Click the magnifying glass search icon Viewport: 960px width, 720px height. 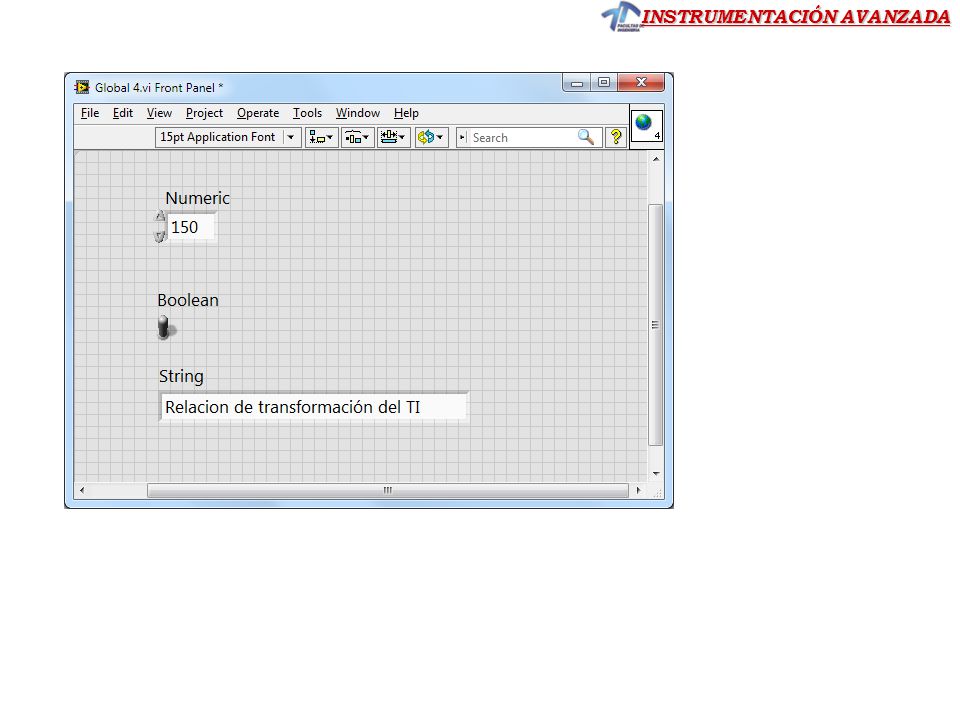click(586, 137)
